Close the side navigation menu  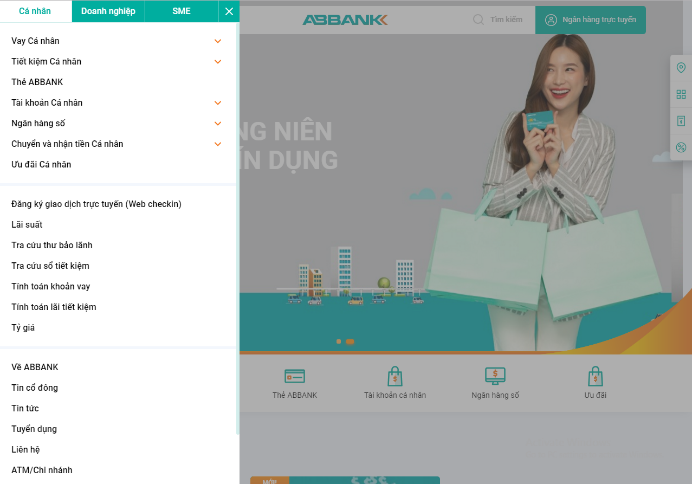(x=229, y=11)
